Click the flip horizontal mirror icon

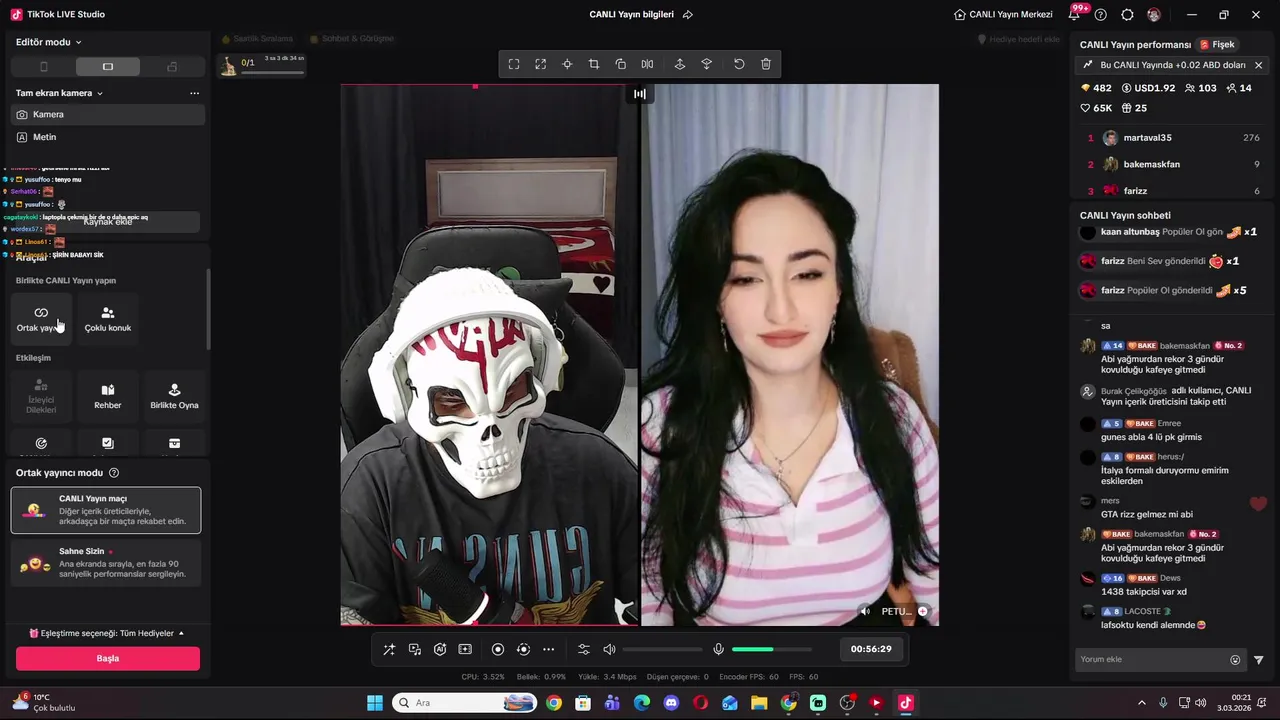[647, 64]
